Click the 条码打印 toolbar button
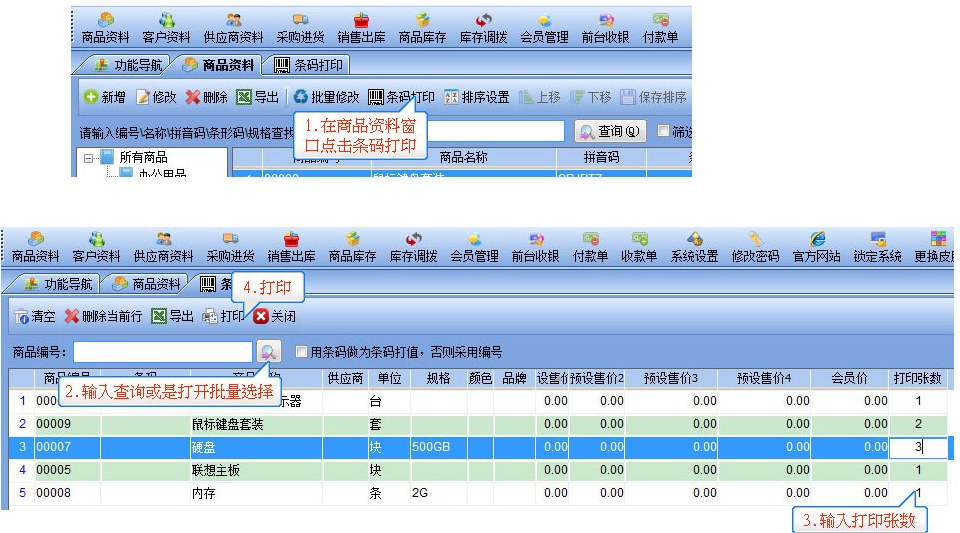The image size is (960, 533). click(401, 97)
